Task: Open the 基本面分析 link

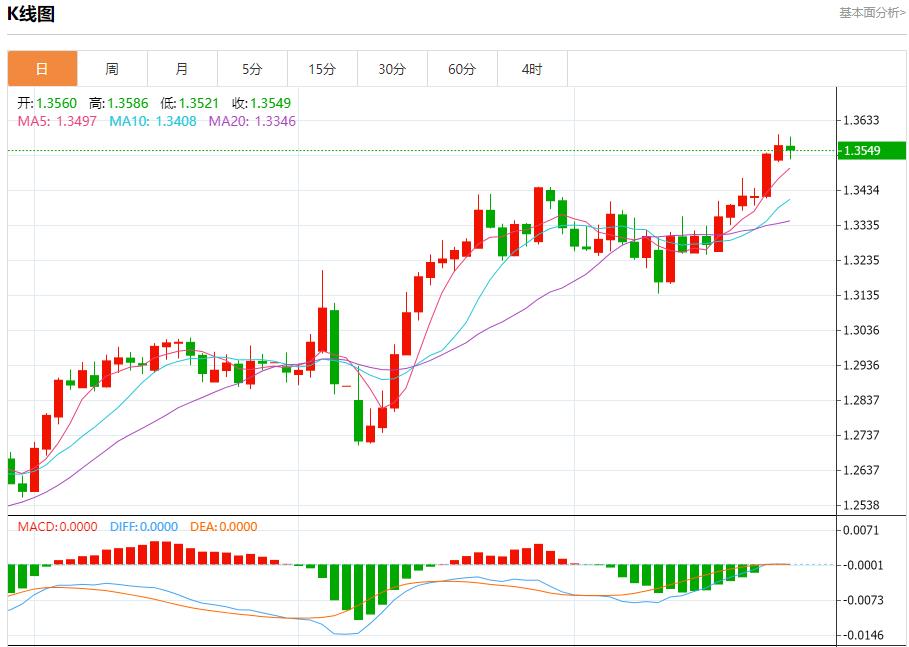Action: tap(872, 13)
